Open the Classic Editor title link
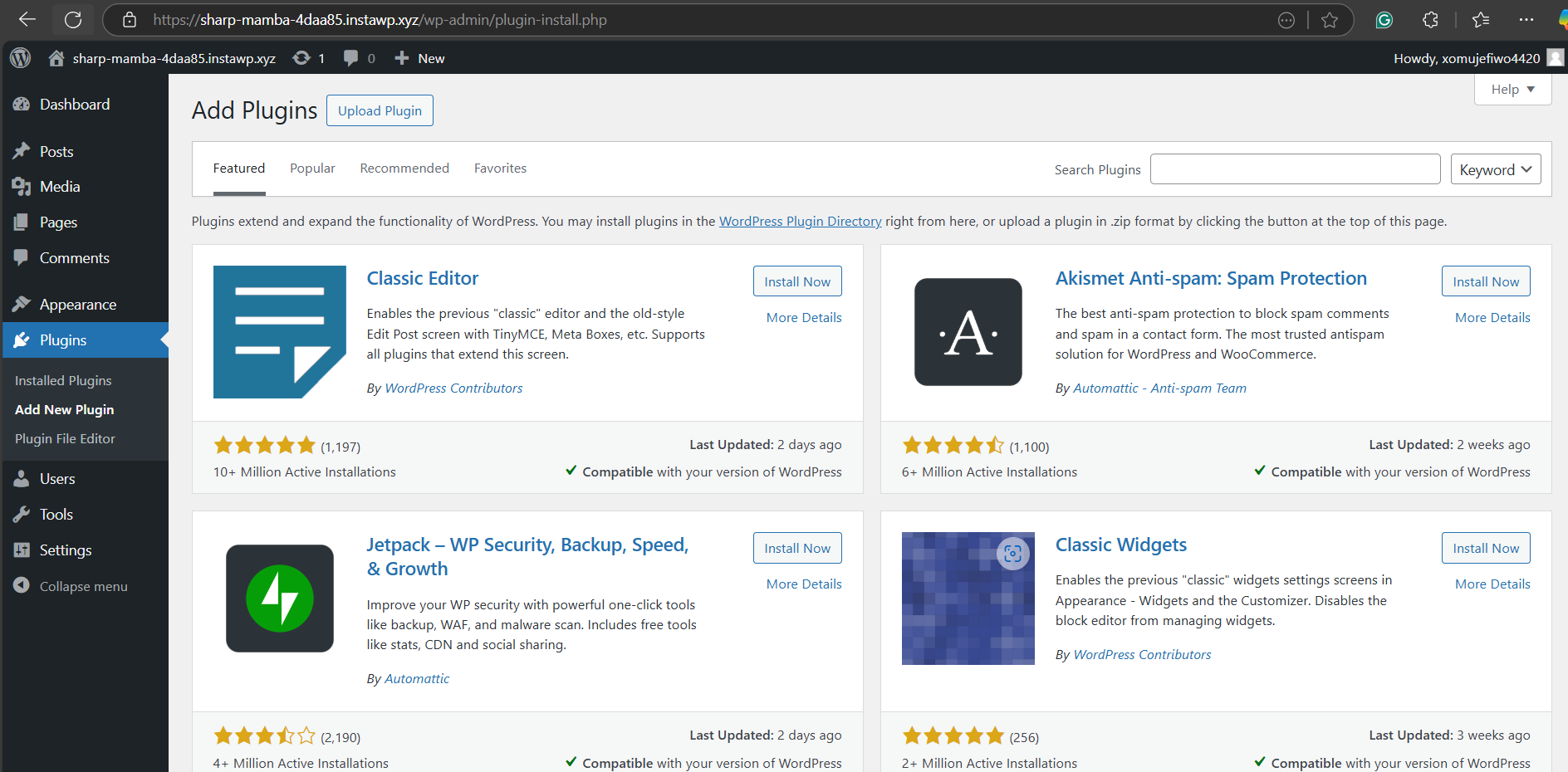This screenshot has height=772, width=1568. point(423,279)
